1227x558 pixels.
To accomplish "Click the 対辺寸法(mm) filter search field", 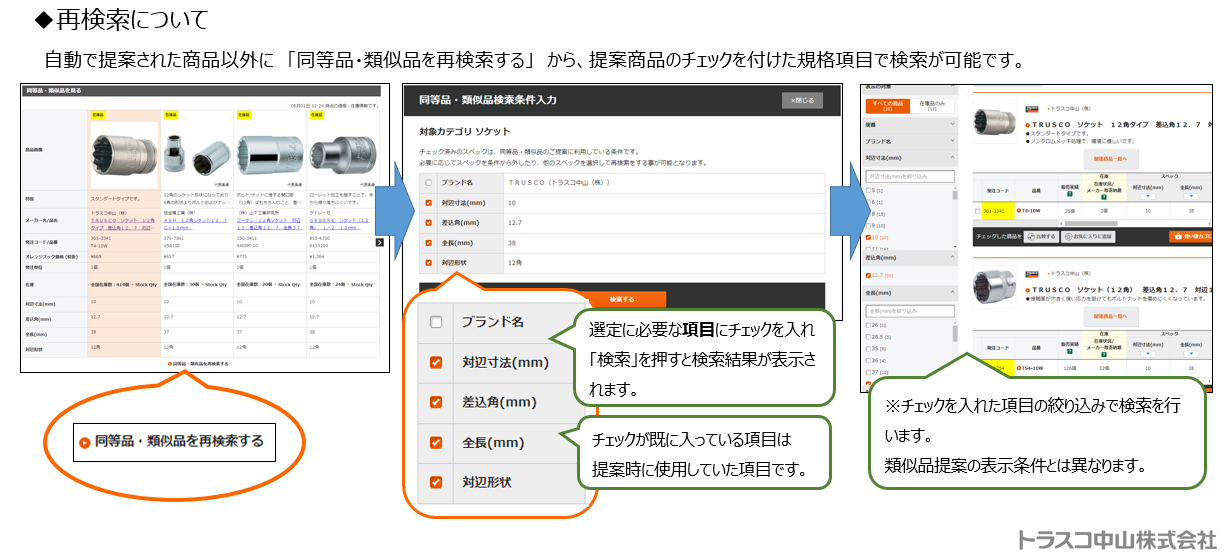I will (910, 176).
